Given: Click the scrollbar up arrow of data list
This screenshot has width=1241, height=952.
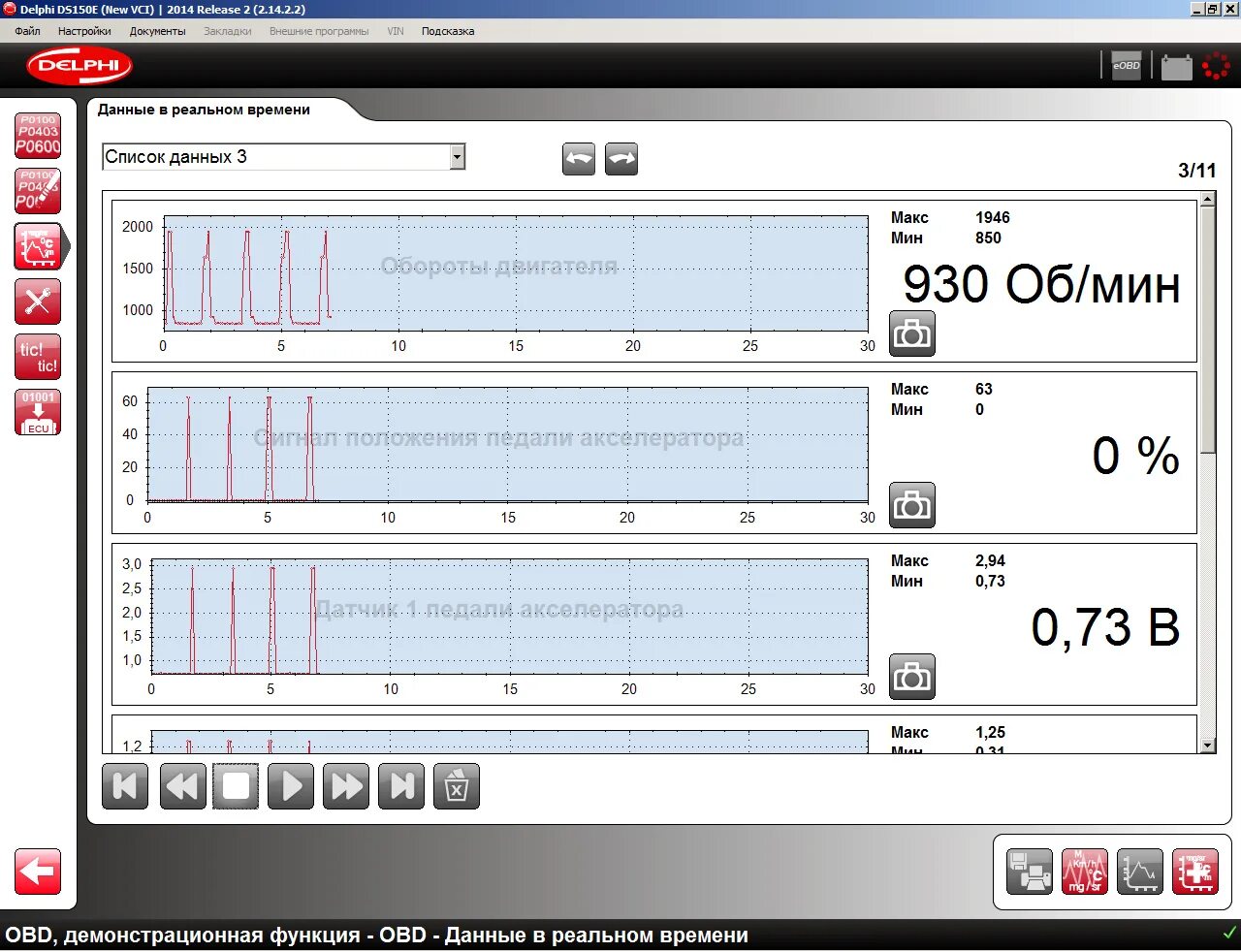Looking at the screenshot, I should (1207, 199).
